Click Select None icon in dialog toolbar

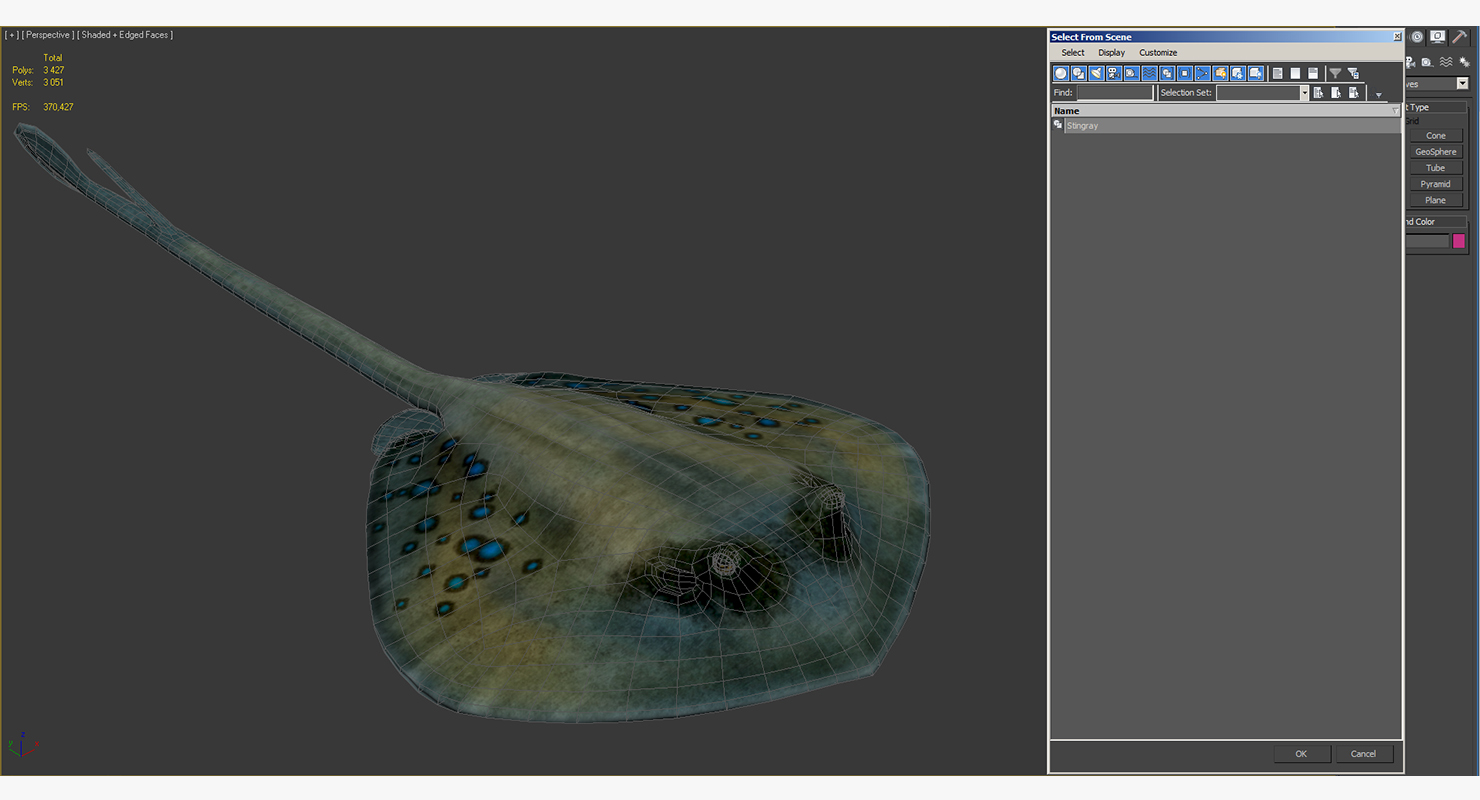(1295, 73)
